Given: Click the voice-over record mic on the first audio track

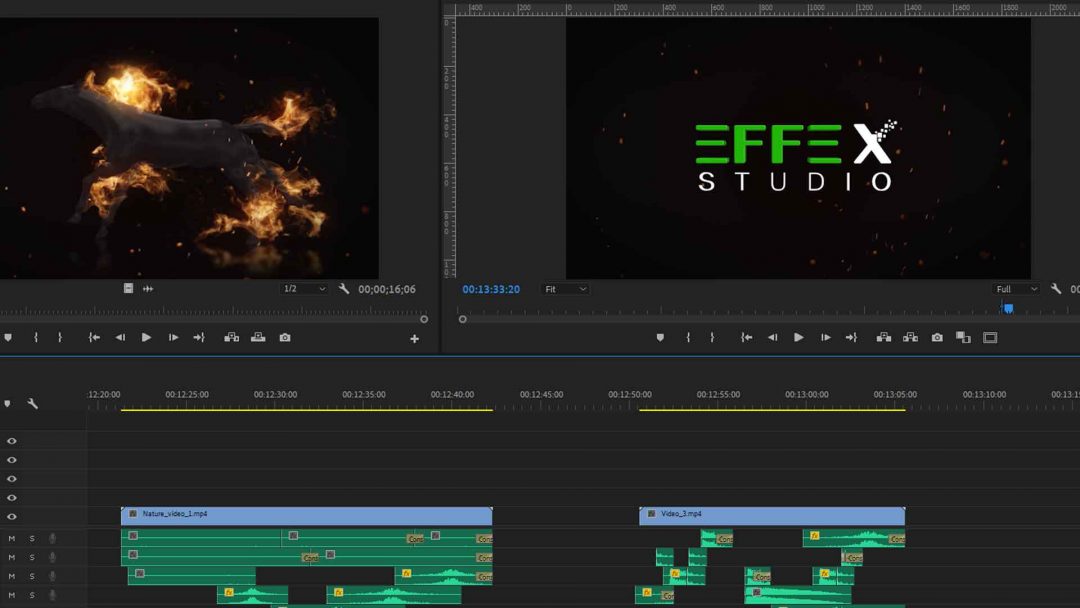Looking at the screenshot, I should (x=50, y=536).
